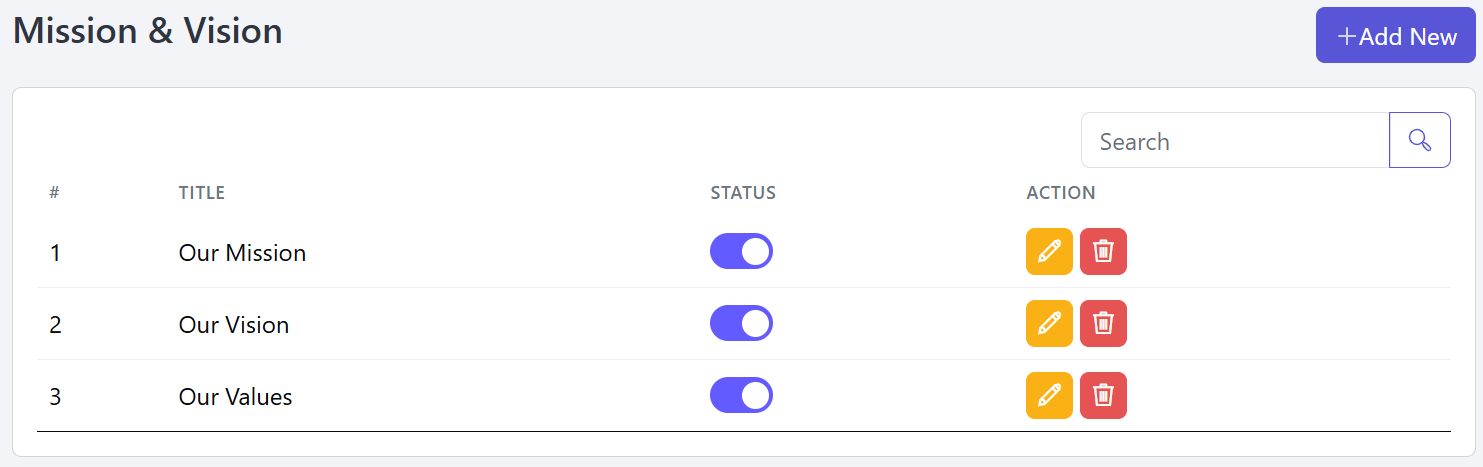Edit the Our Mission entry
The image size is (1483, 467).
pyautogui.click(x=1049, y=251)
